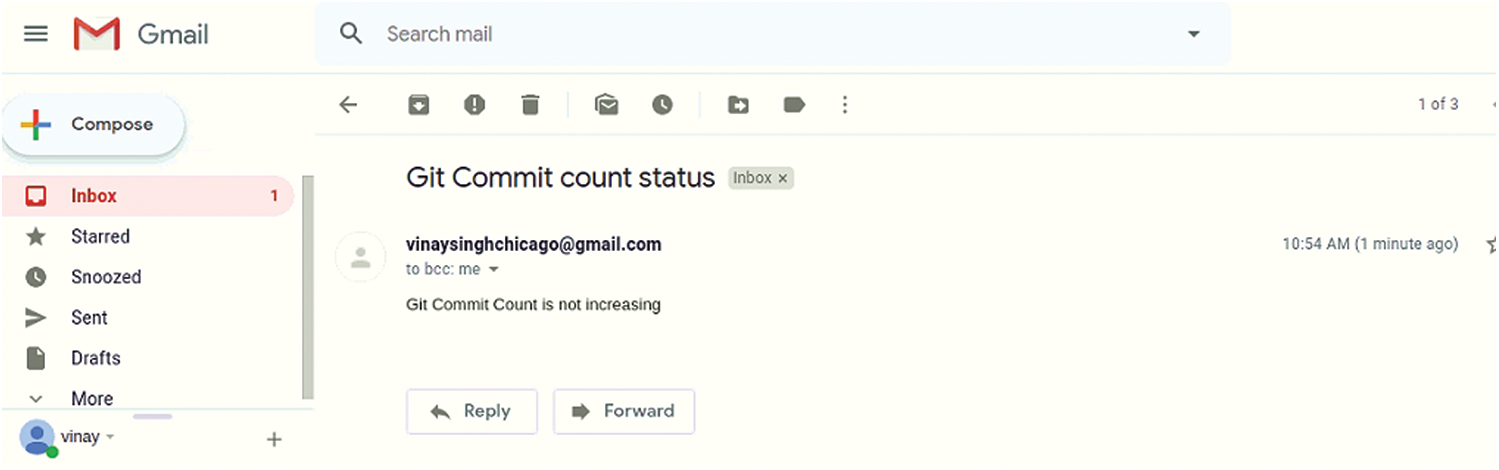The width and height of the screenshot is (1499, 470).
Task: Show recipient details next to bcc: me
Action: point(493,270)
